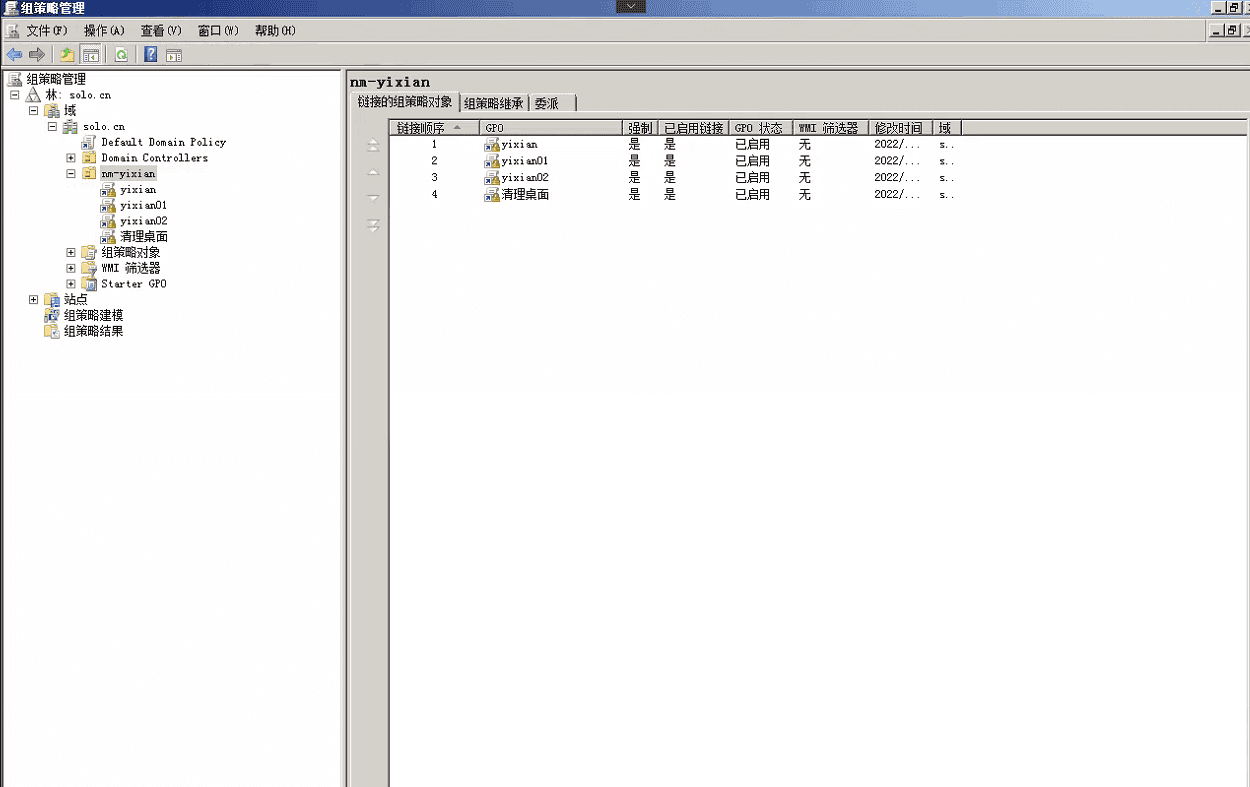Select 清理桌面 under nm-yixian in tree
Image resolution: width=1250 pixels, height=787 pixels.
coord(143,237)
